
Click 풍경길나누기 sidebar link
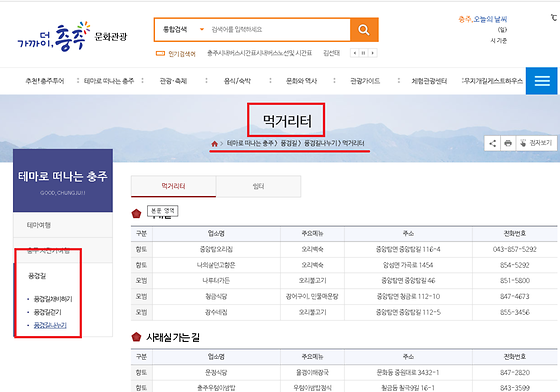(x=50, y=325)
